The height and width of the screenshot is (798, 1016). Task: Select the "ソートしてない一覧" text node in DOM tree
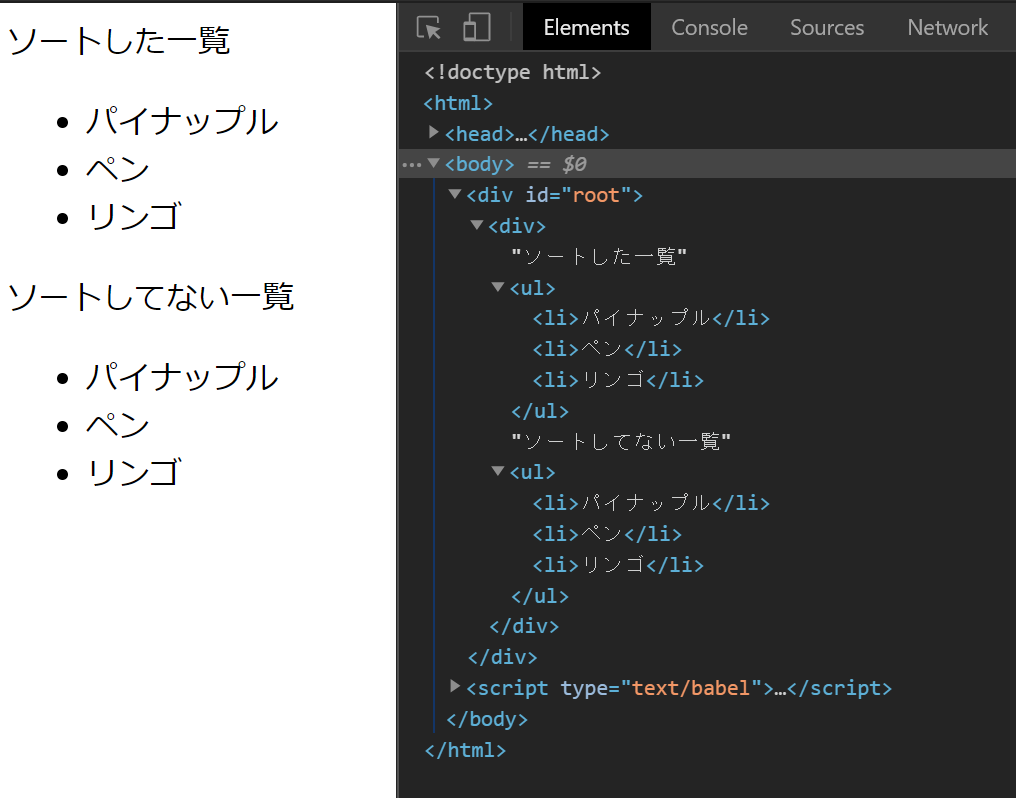(620, 442)
